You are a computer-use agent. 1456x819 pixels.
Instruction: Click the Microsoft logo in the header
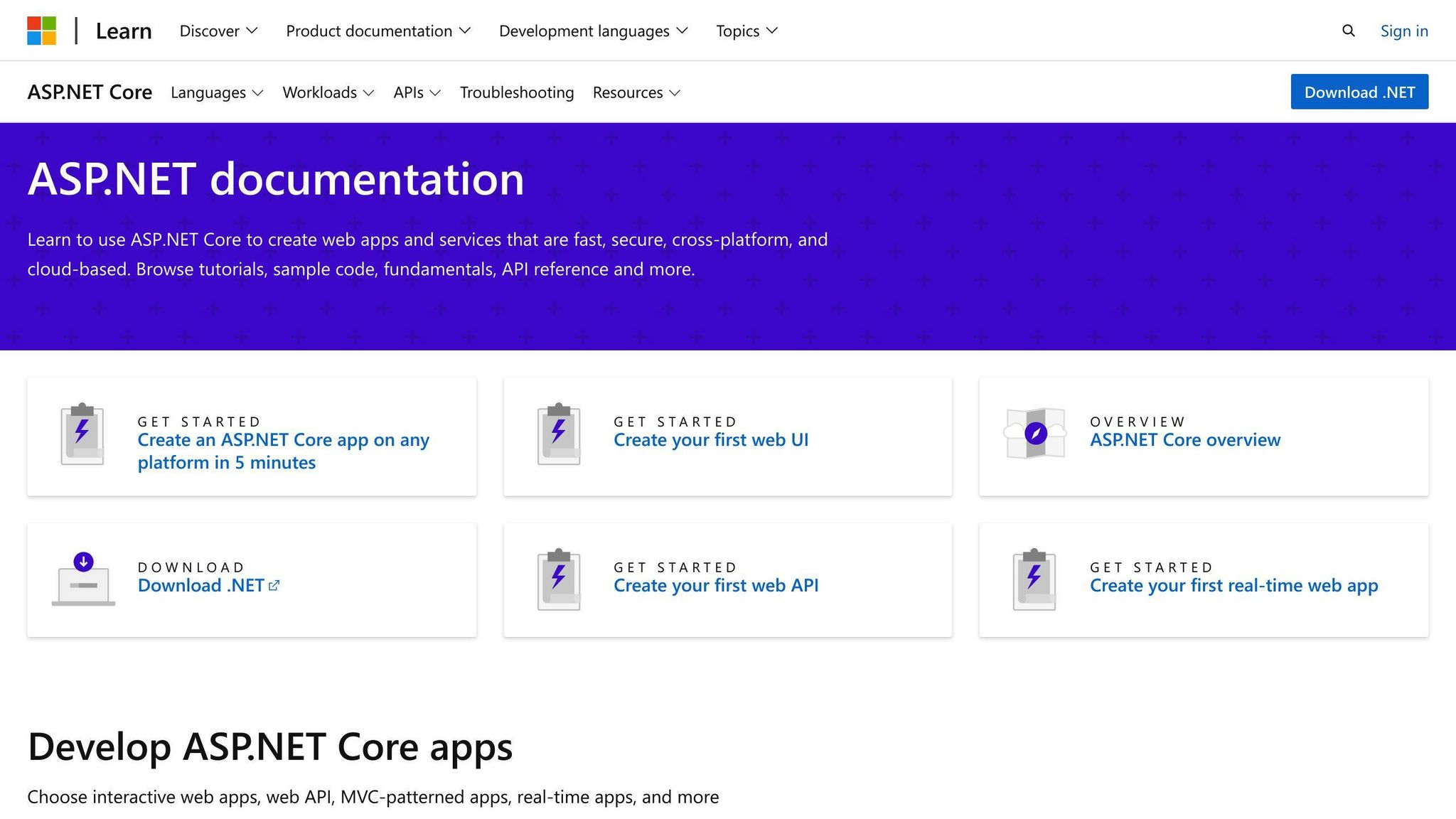[x=42, y=30]
